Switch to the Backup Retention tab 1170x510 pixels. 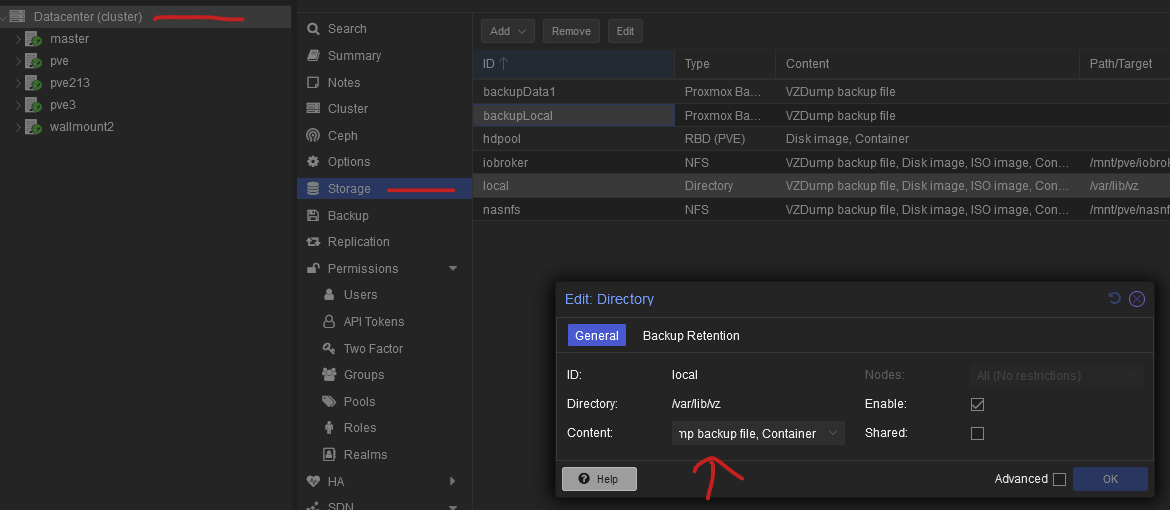(x=691, y=336)
